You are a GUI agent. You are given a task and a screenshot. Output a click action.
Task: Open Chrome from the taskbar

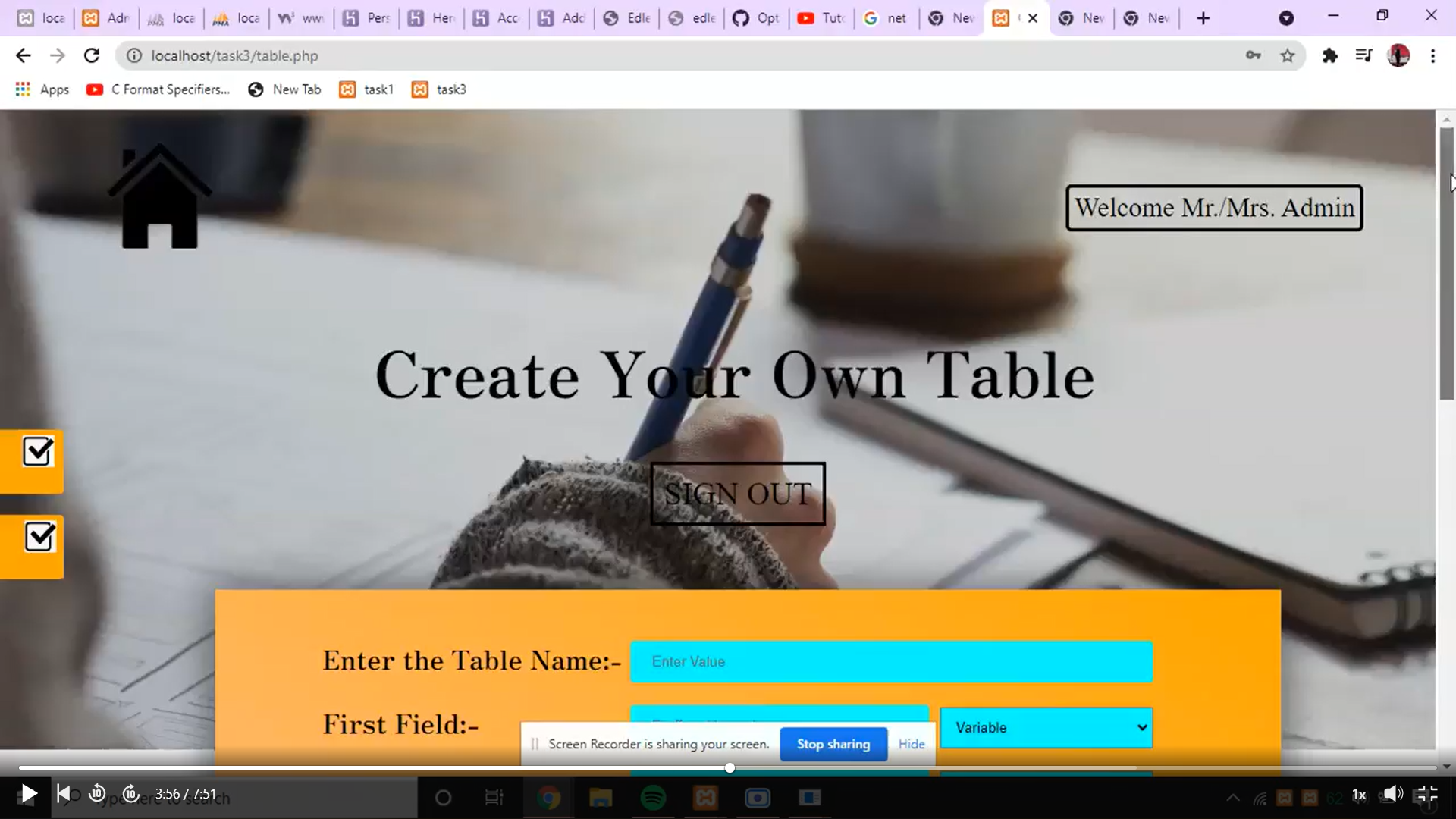click(548, 798)
